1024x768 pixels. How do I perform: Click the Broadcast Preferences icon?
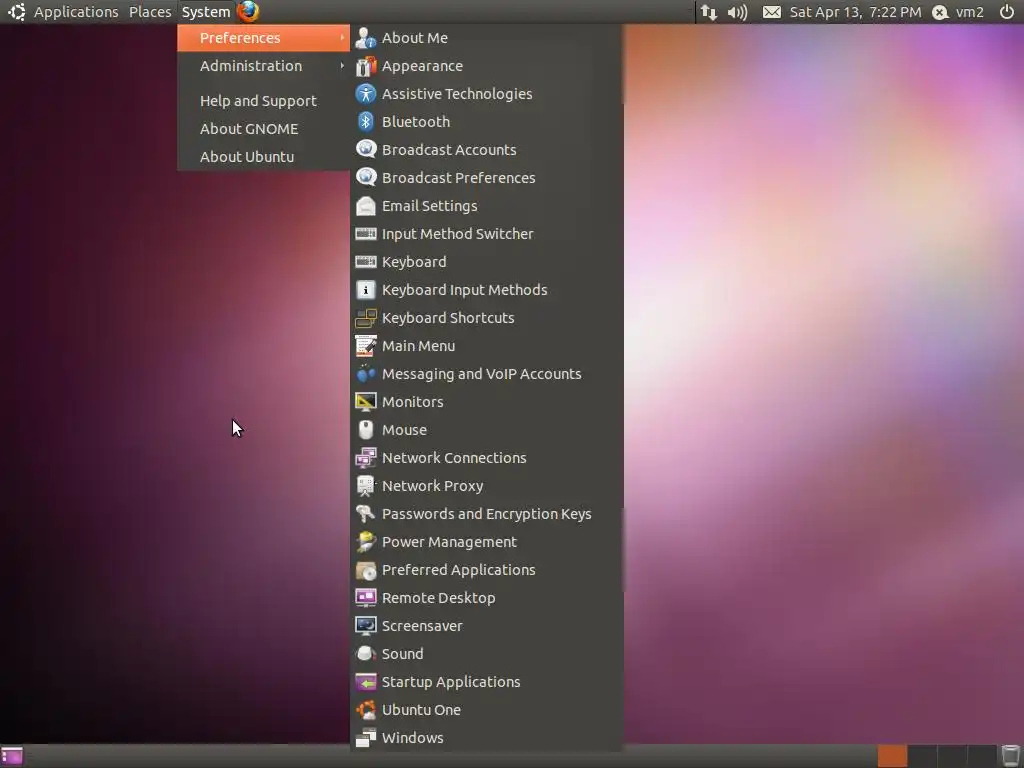pos(366,178)
